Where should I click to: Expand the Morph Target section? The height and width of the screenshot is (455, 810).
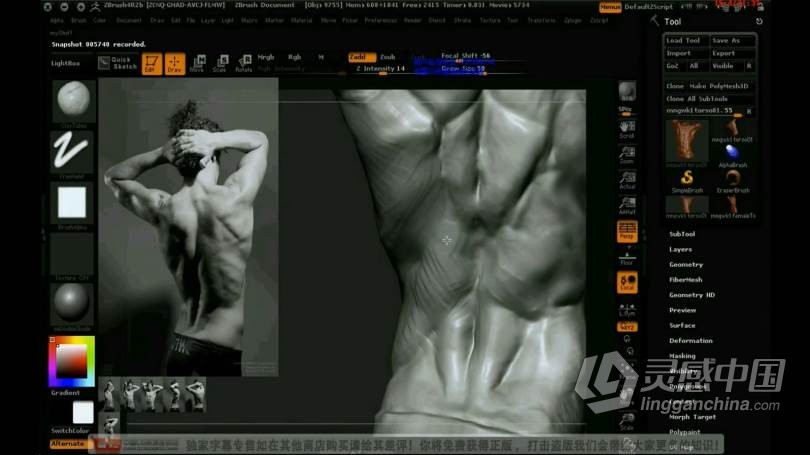(692, 417)
